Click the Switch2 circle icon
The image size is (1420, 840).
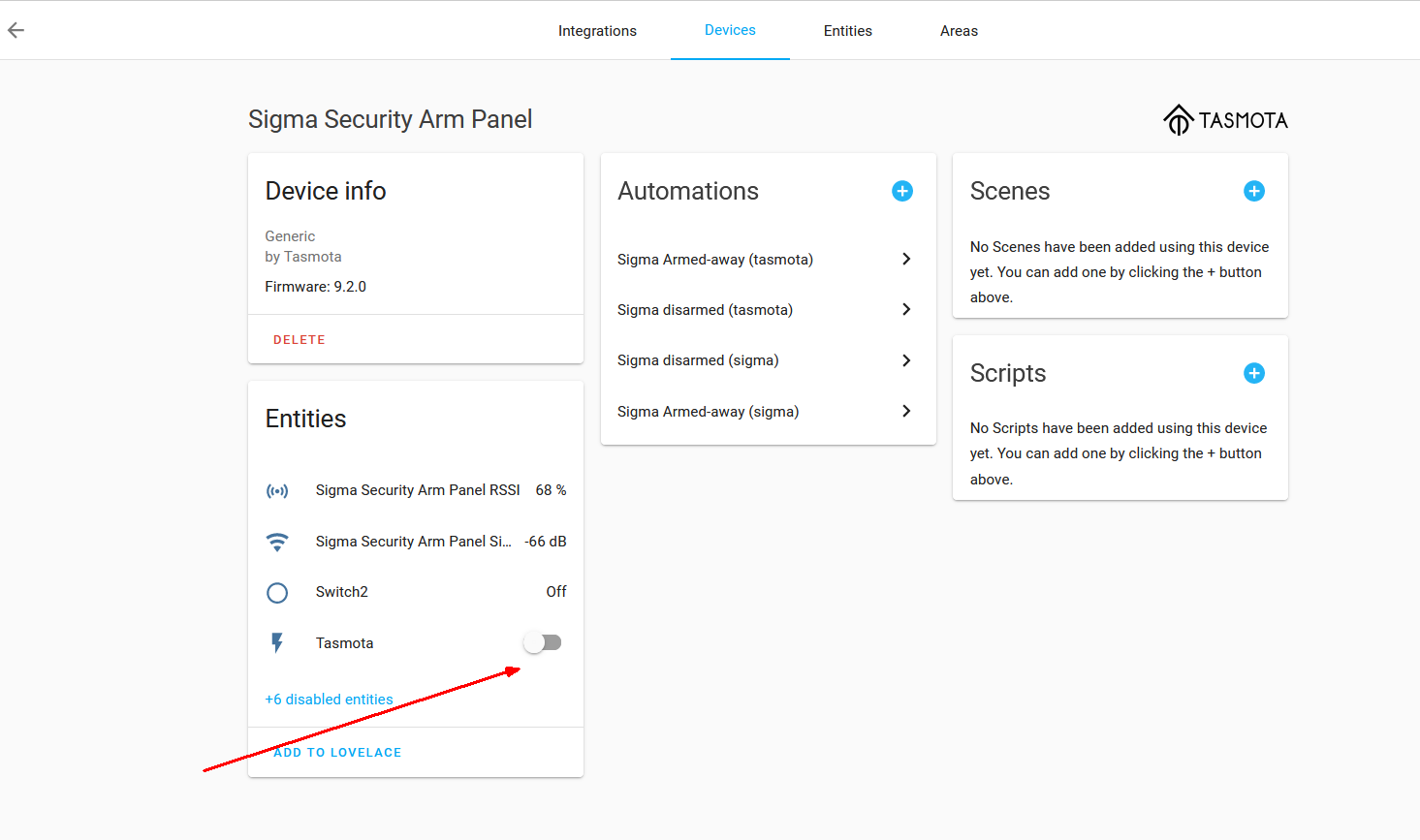(277, 592)
